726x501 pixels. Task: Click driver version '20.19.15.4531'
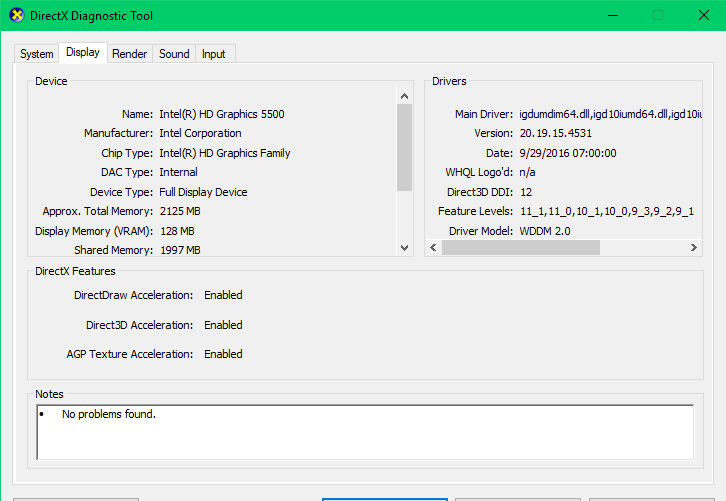pos(556,133)
